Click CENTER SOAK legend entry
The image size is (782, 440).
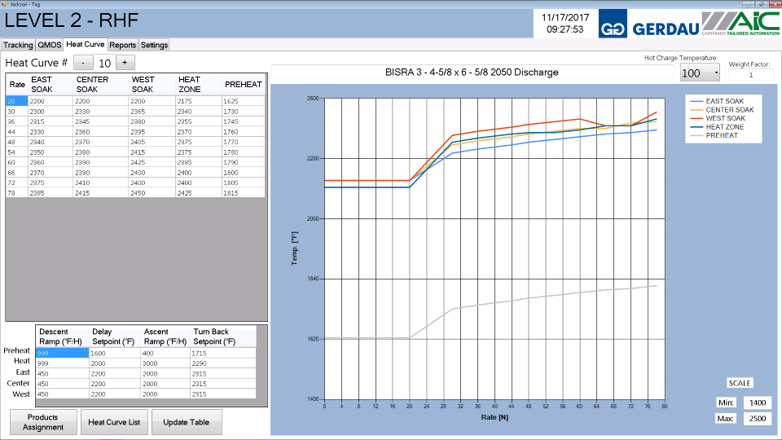pos(722,110)
